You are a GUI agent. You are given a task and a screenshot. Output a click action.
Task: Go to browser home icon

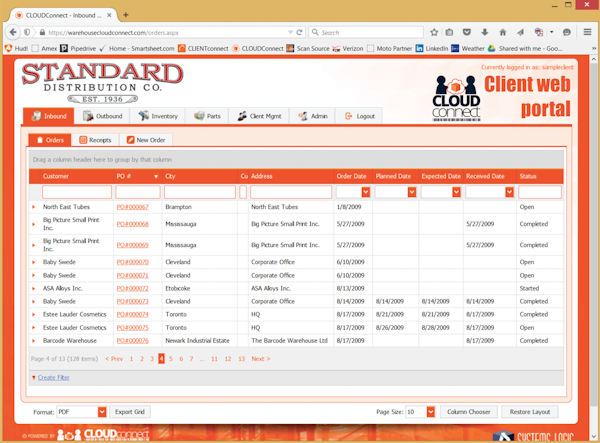click(x=502, y=33)
